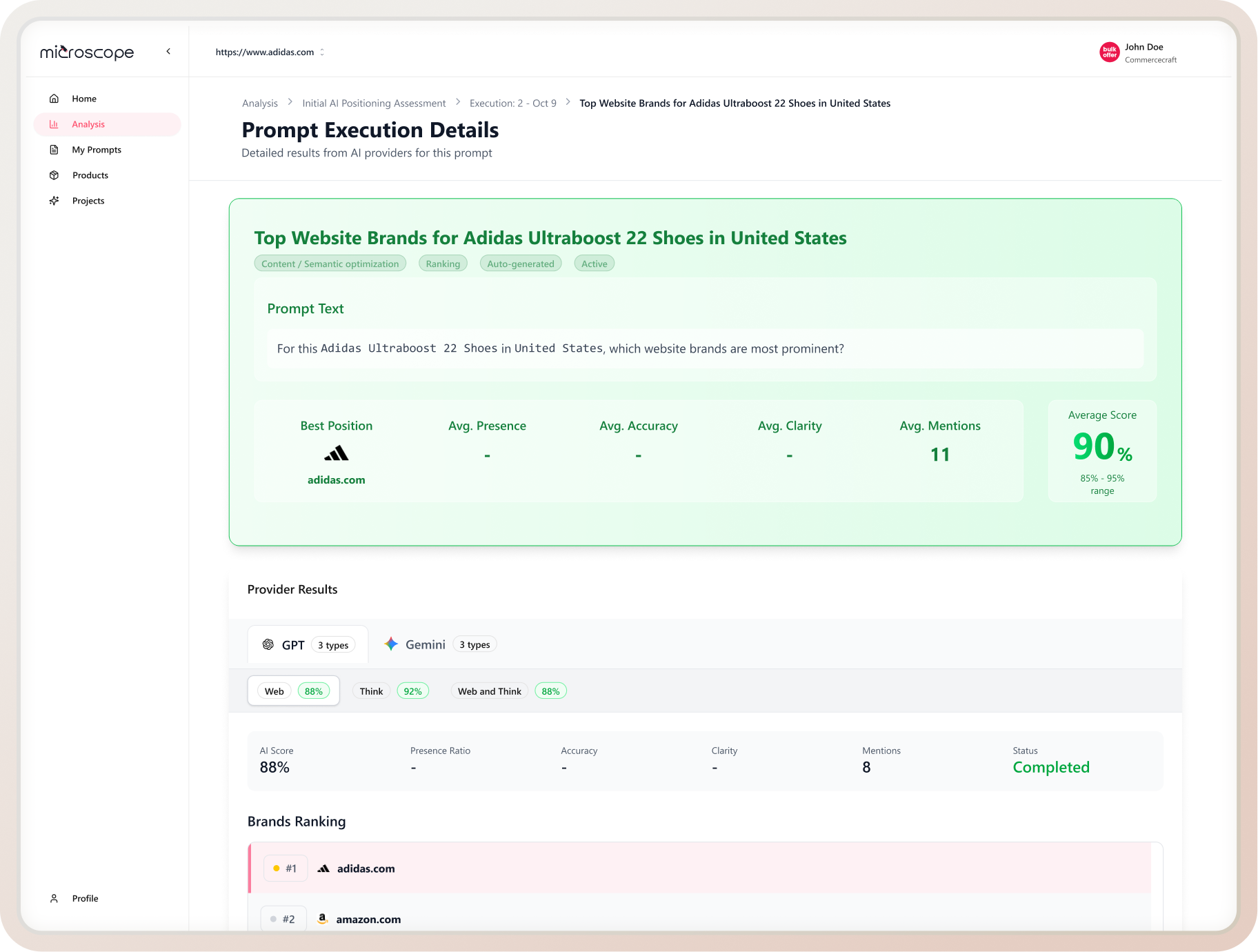The height and width of the screenshot is (952, 1258).
Task: Click the GPT OpenAI logo icon
Action: pyautogui.click(x=268, y=644)
